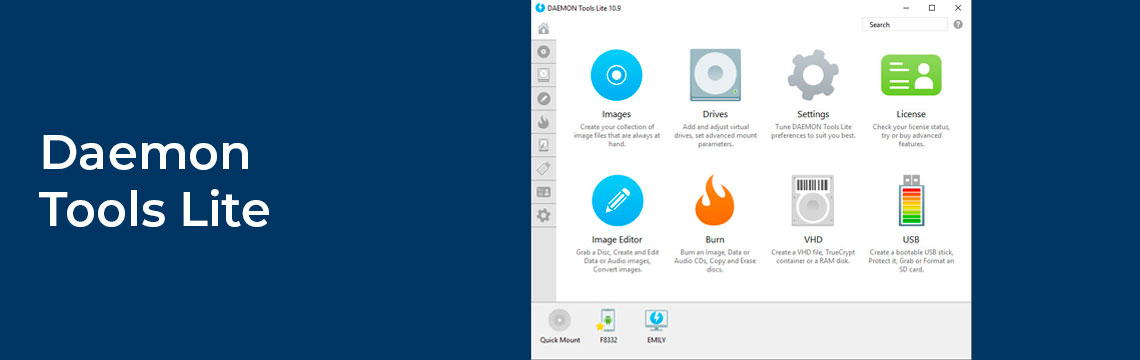Open the help question mark
This screenshot has height=360, width=1140.
(x=958, y=25)
